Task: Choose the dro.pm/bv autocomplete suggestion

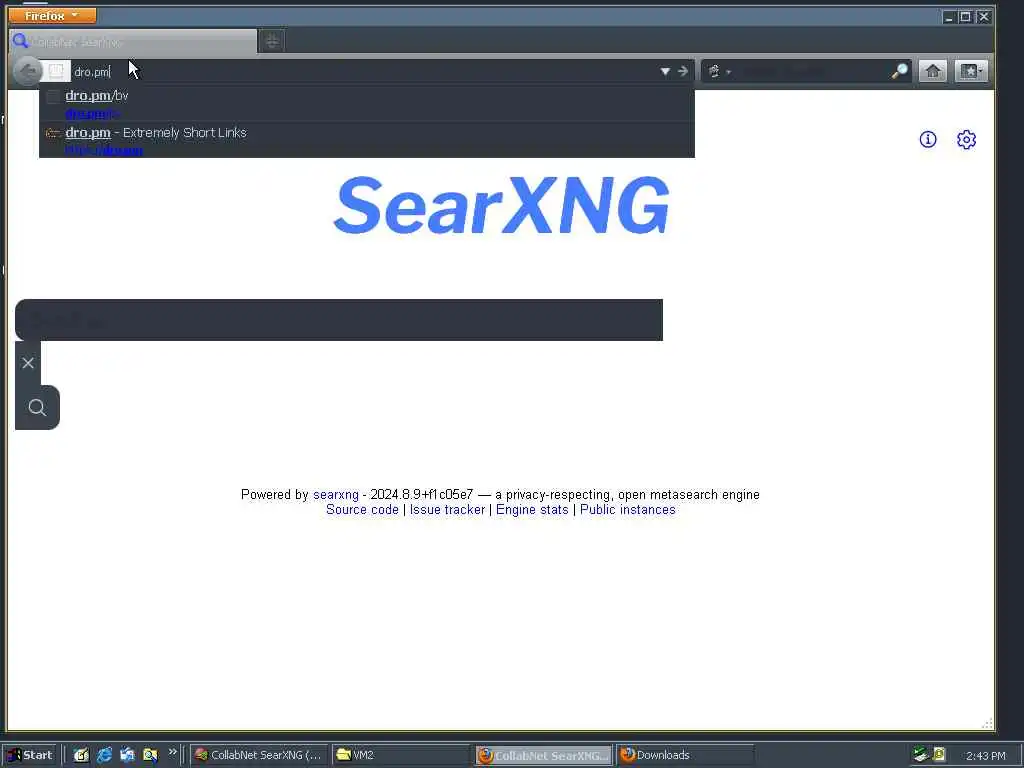Action: (x=366, y=104)
